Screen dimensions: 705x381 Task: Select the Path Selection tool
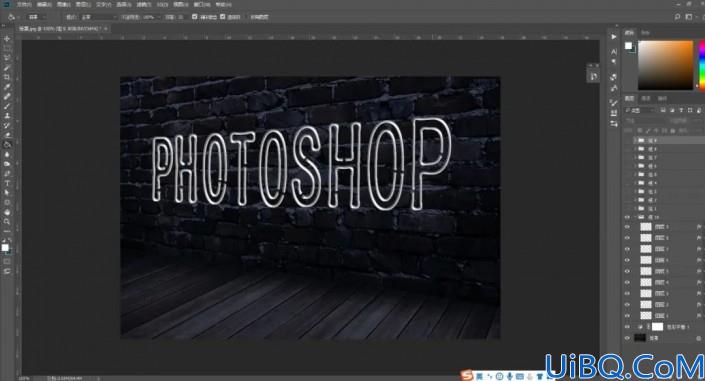pos(7,193)
